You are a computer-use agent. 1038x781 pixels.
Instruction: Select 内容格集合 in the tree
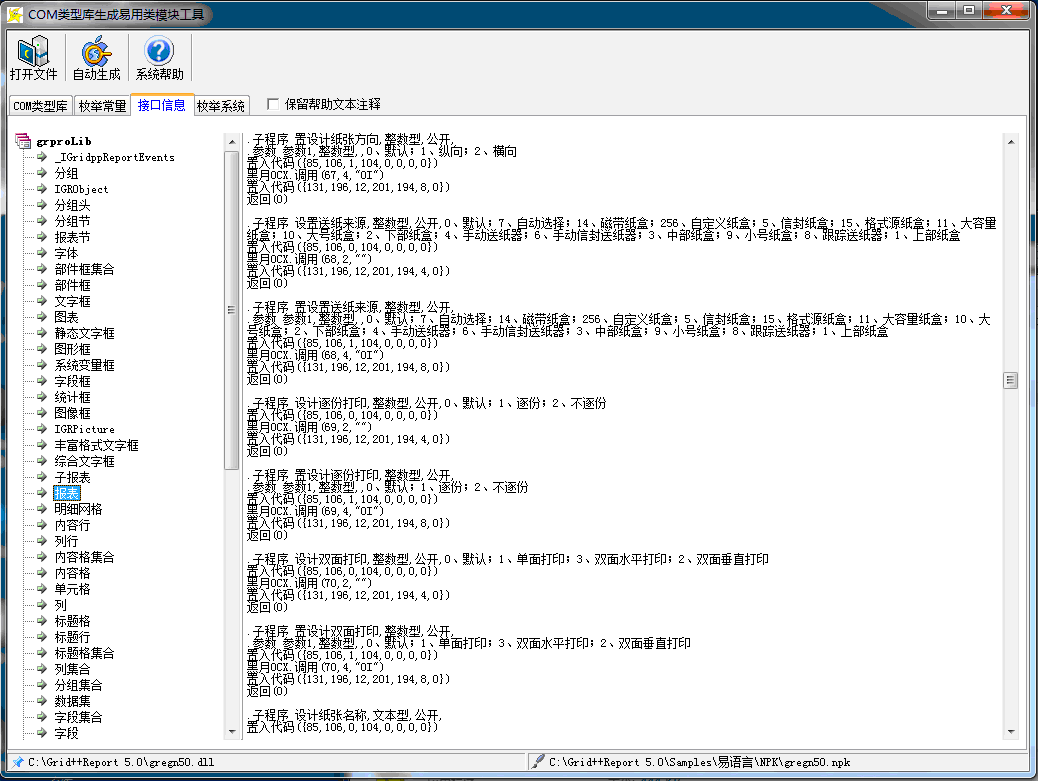tap(84, 557)
